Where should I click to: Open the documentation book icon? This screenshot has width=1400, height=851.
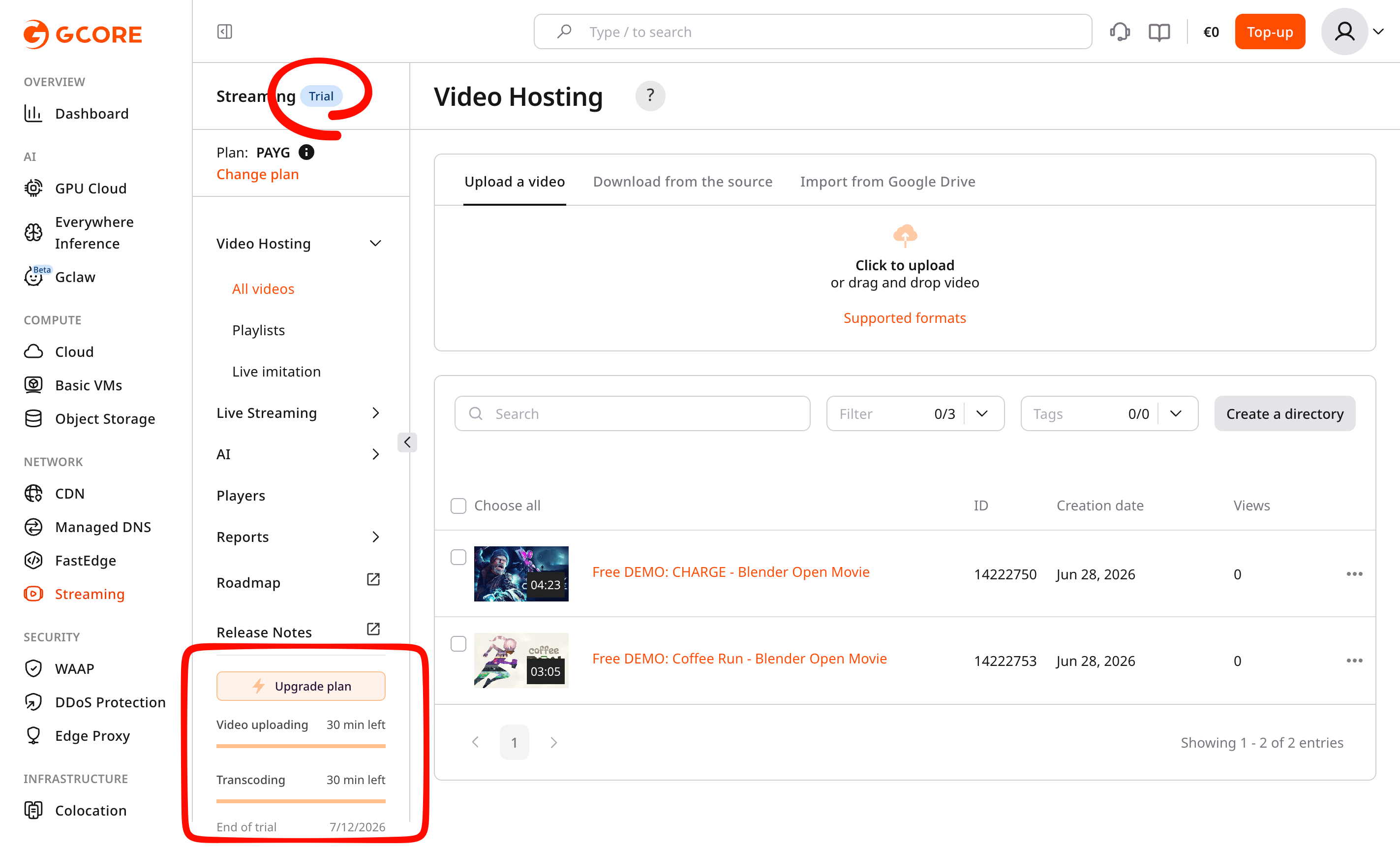click(x=1159, y=32)
